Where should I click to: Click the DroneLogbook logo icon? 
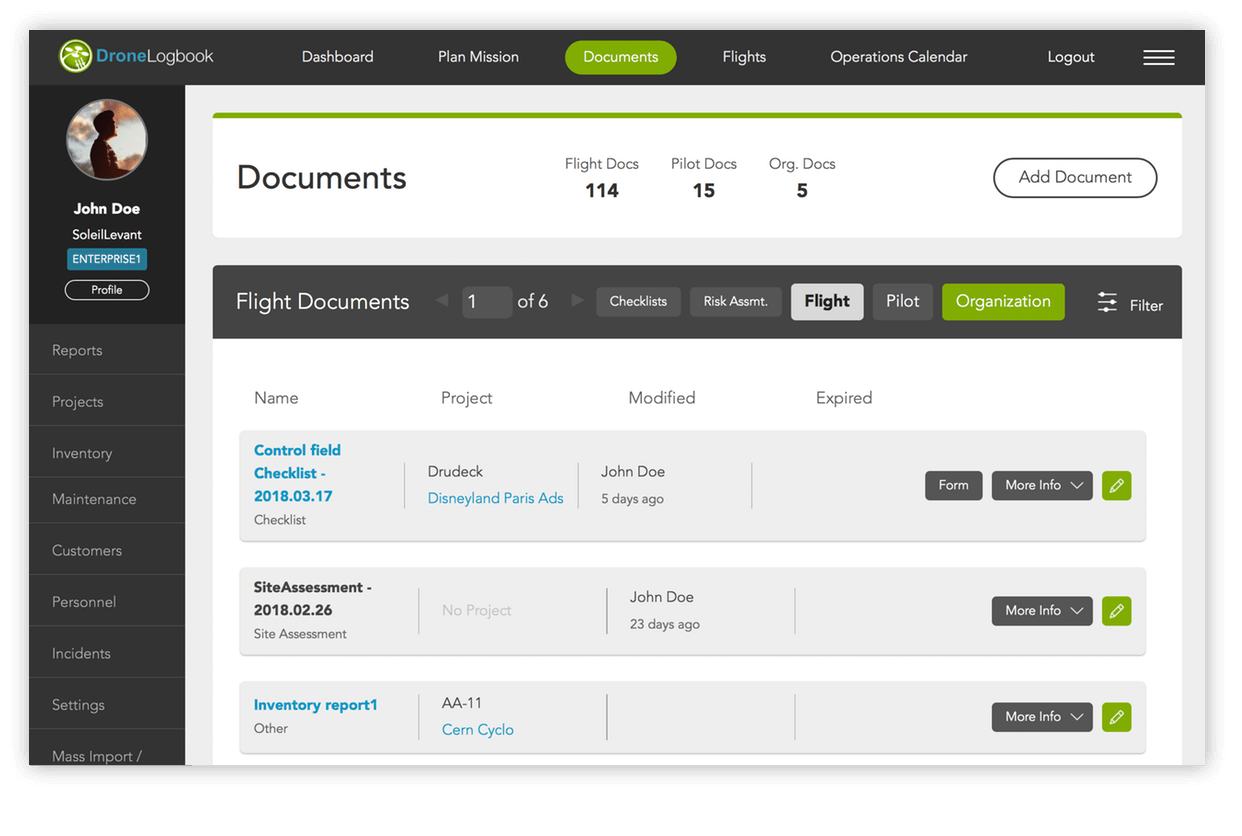[x=76, y=57]
